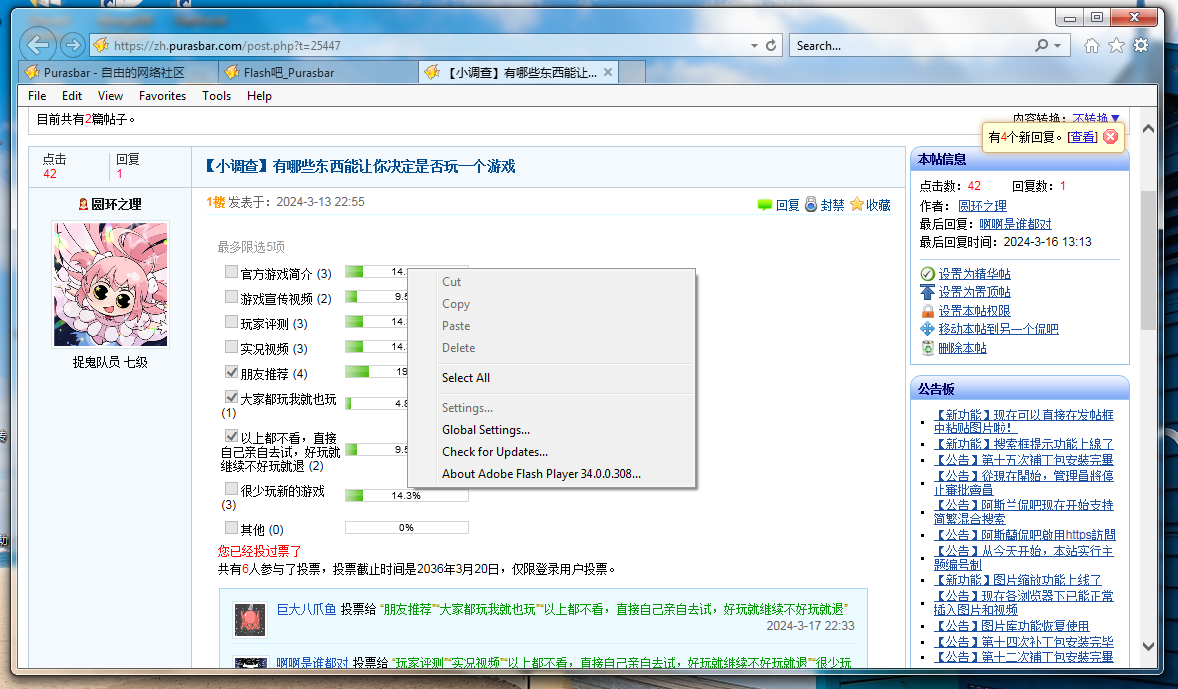The width and height of the screenshot is (1178, 689).
Task: Open author link 圆环之理 in 本帖信息
Action: click(x=982, y=206)
